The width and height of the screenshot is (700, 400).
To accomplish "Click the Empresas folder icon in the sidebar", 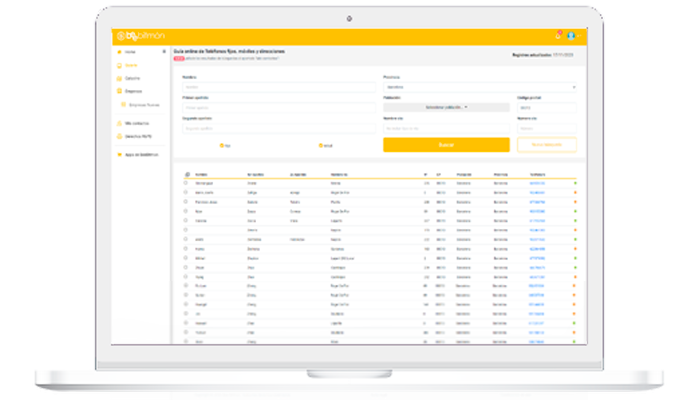I will click(x=120, y=91).
